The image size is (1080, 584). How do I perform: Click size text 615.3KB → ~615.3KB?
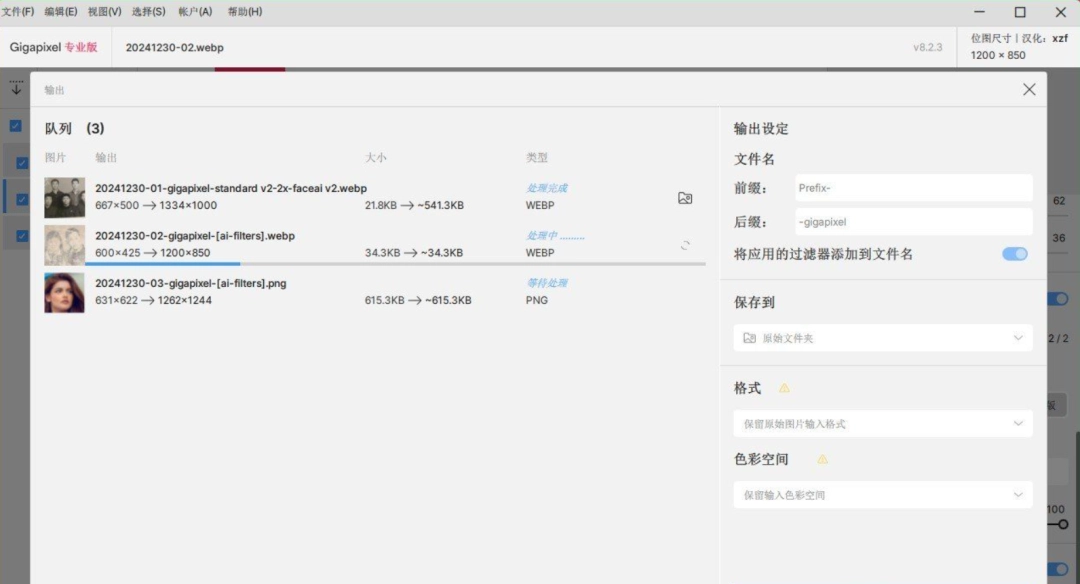tap(418, 300)
